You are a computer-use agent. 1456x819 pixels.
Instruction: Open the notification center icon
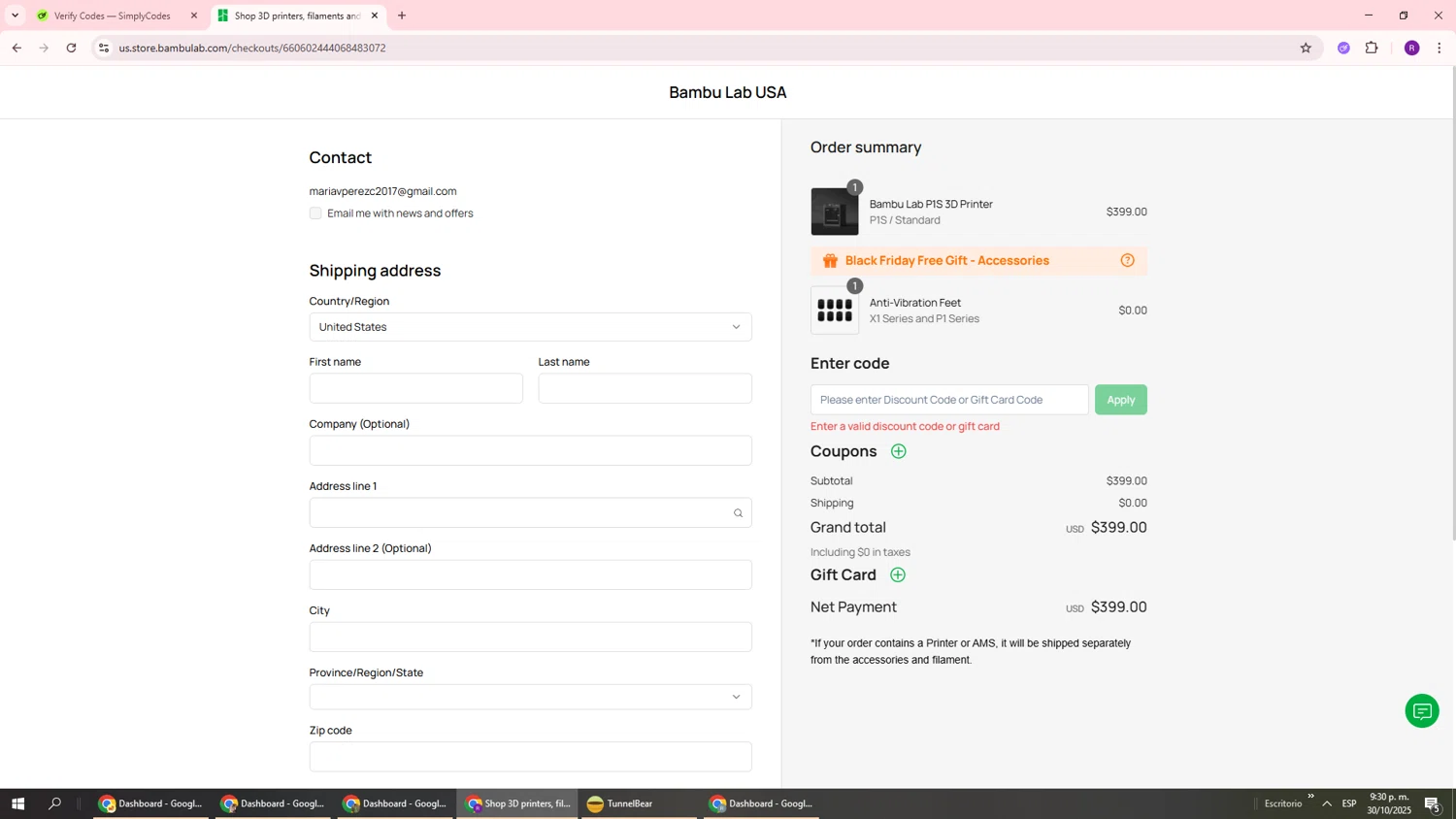[1432, 803]
